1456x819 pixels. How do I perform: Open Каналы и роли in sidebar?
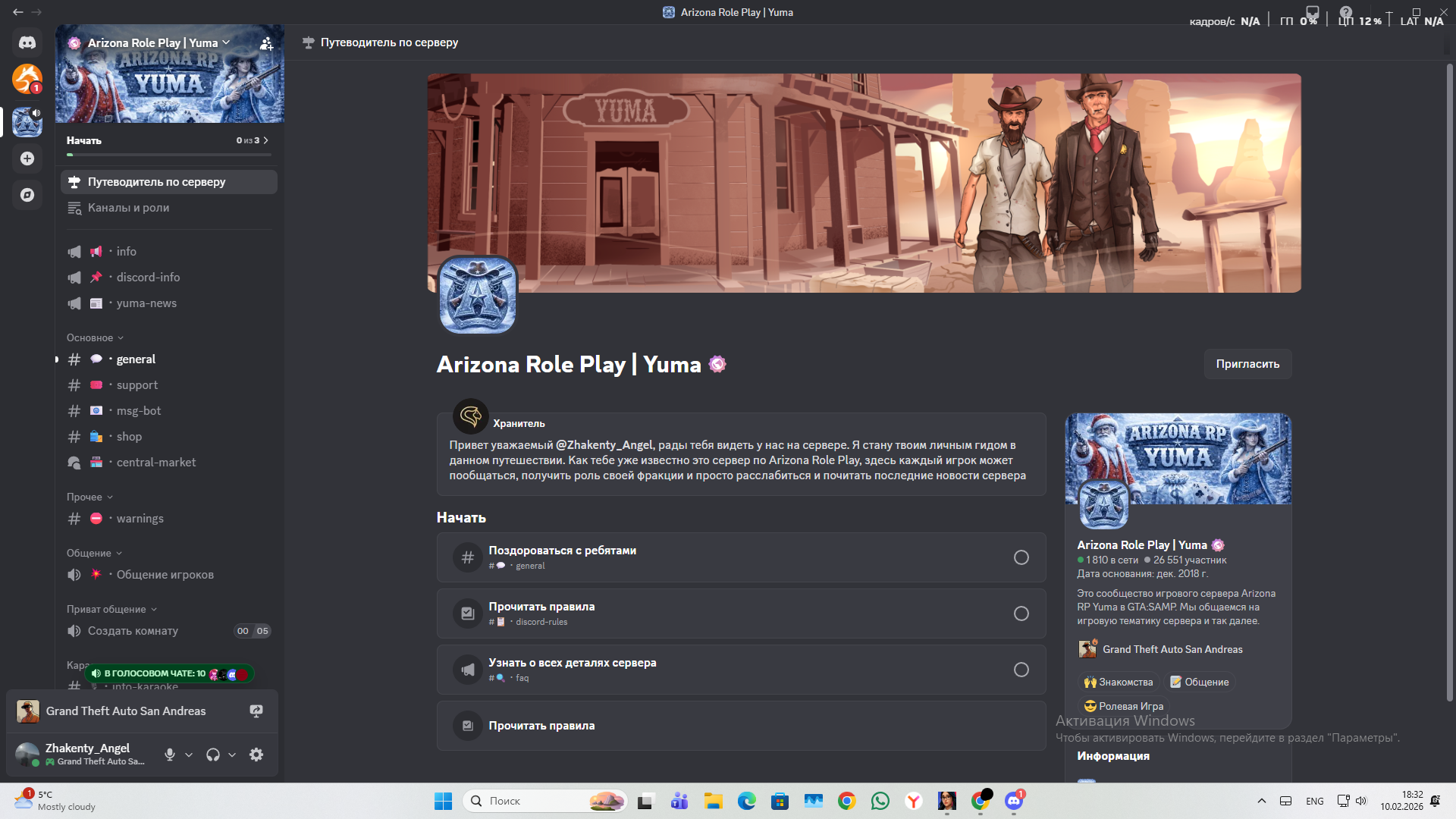169,208
